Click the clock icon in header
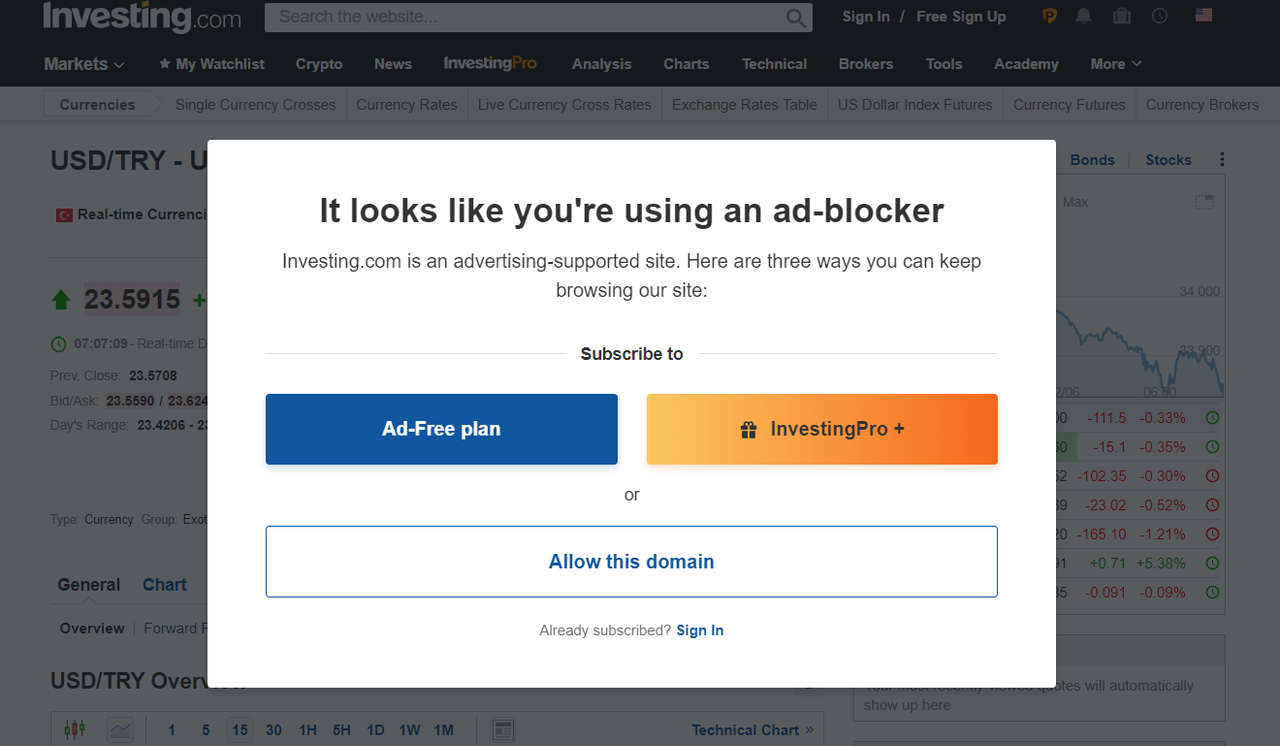 (x=1160, y=16)
